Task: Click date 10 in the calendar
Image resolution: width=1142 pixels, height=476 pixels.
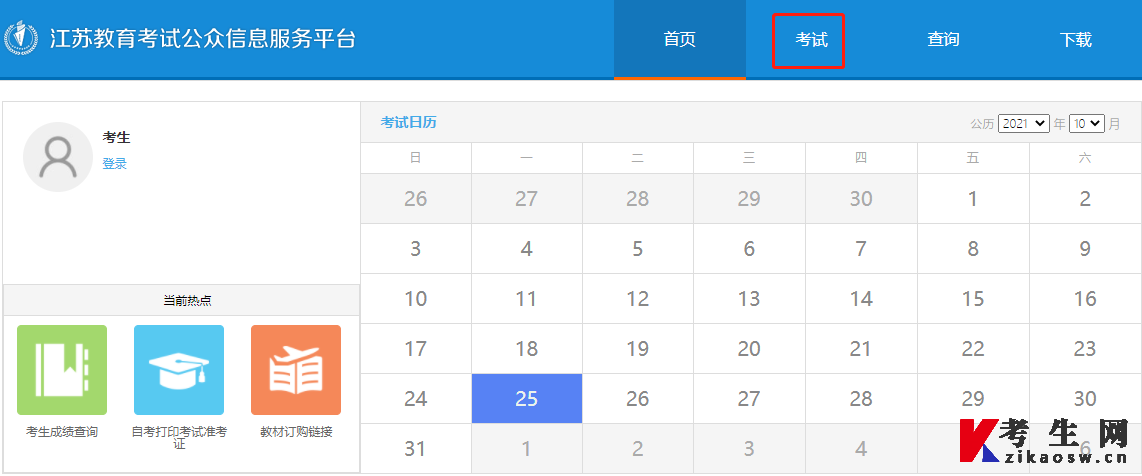Action: pyautogui.click(x=415, y=298)
